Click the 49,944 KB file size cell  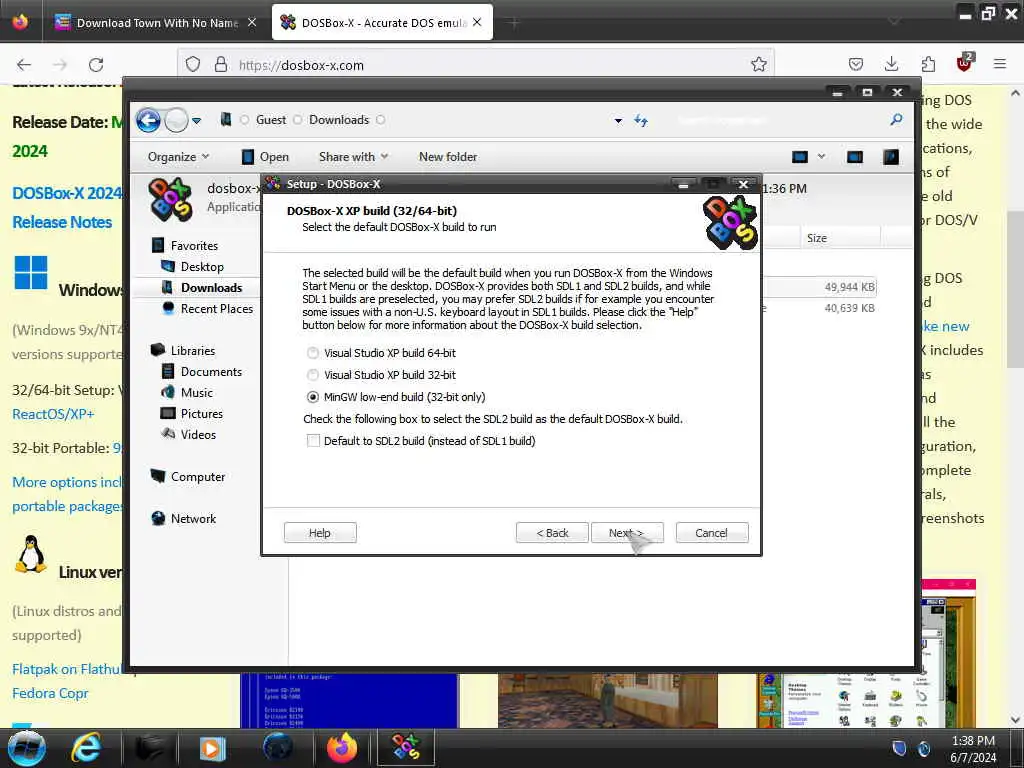pyautogui.click(x=849, y=287)
